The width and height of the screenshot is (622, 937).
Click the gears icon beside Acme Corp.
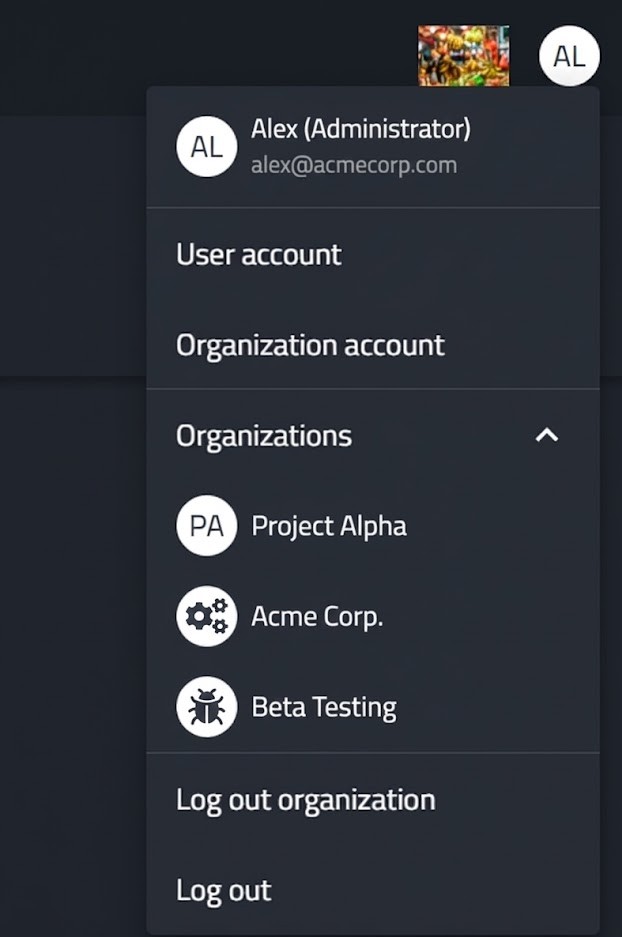tap(207, 616)
